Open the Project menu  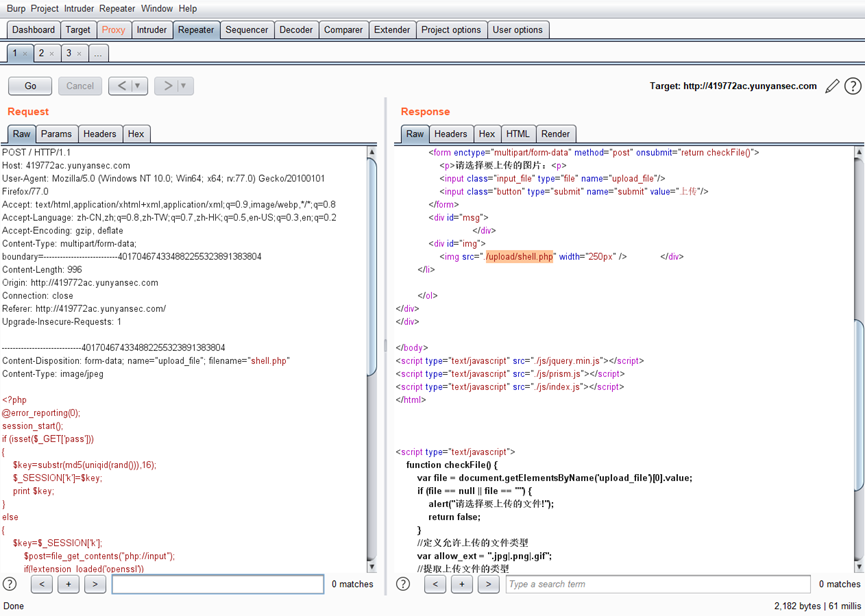pyautogui.click(x=45, y=8)
